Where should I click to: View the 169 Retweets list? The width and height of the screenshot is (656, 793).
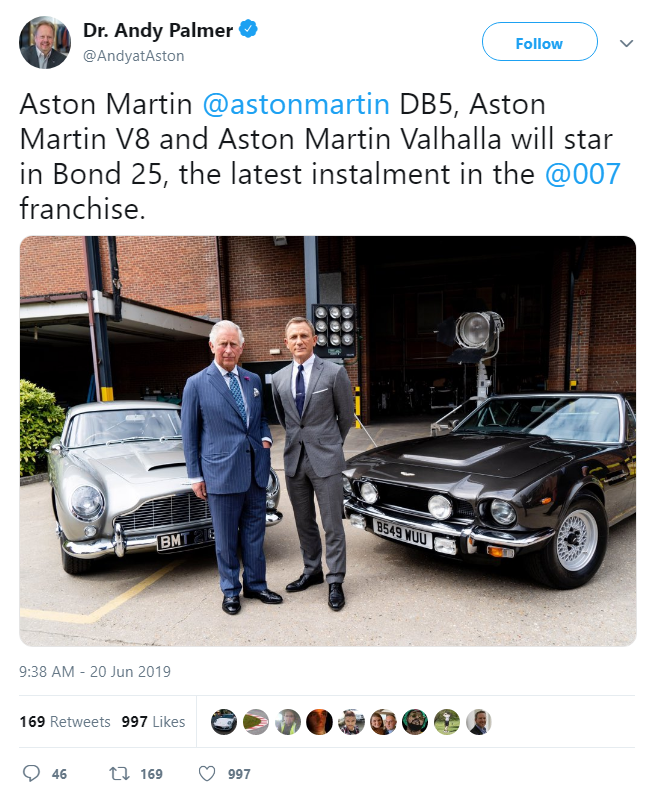coord(65,722)
